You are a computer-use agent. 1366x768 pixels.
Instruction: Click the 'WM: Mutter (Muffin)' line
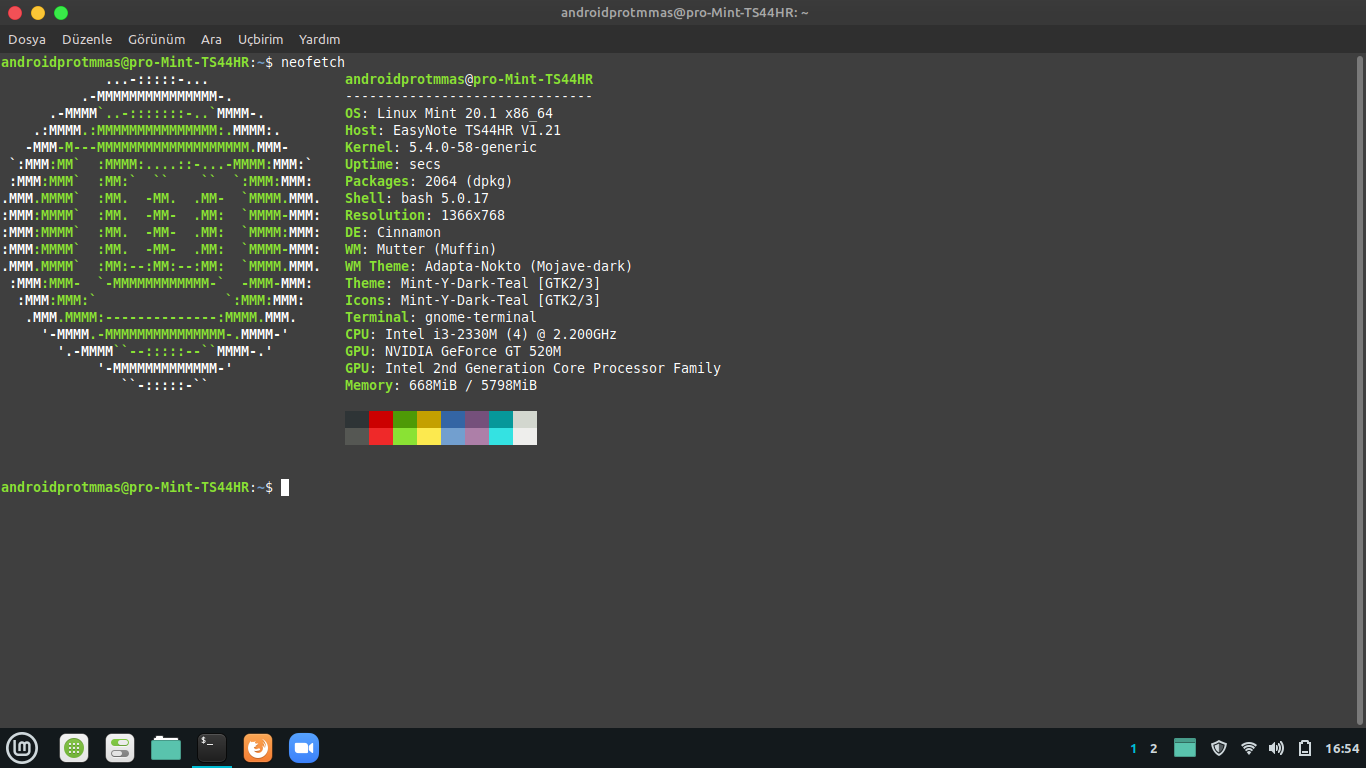coord(421,249)
